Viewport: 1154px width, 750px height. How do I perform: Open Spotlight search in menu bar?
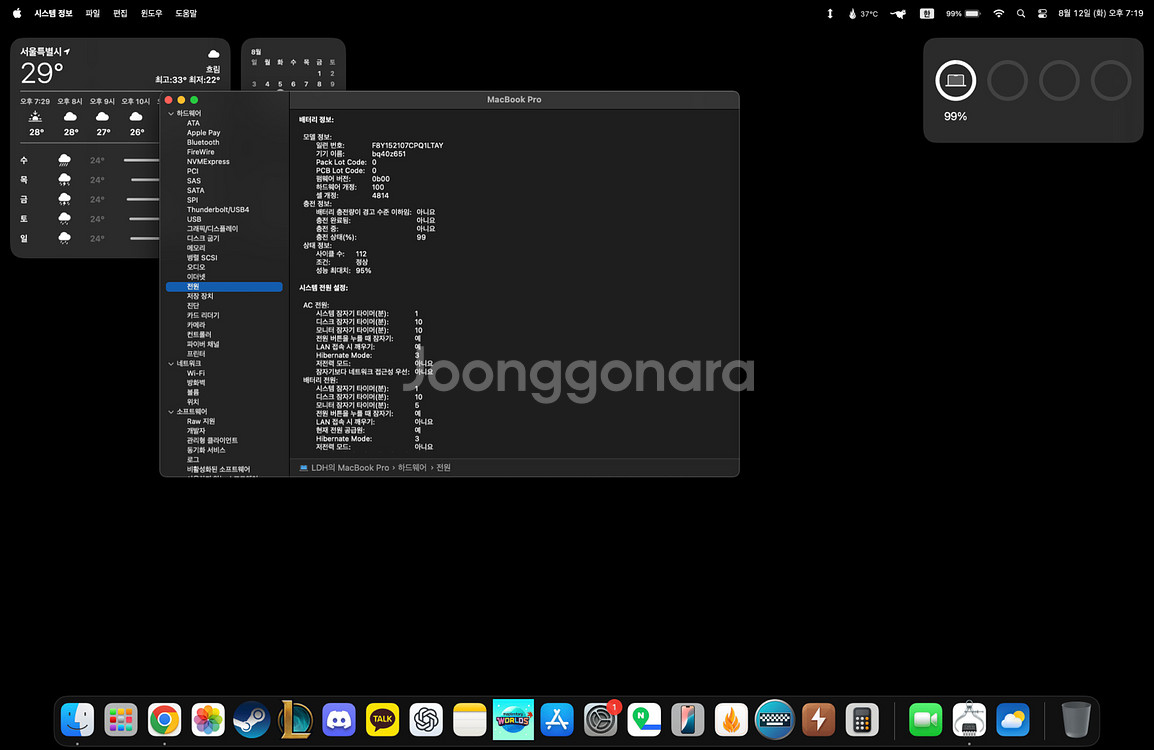[1021, 13]
